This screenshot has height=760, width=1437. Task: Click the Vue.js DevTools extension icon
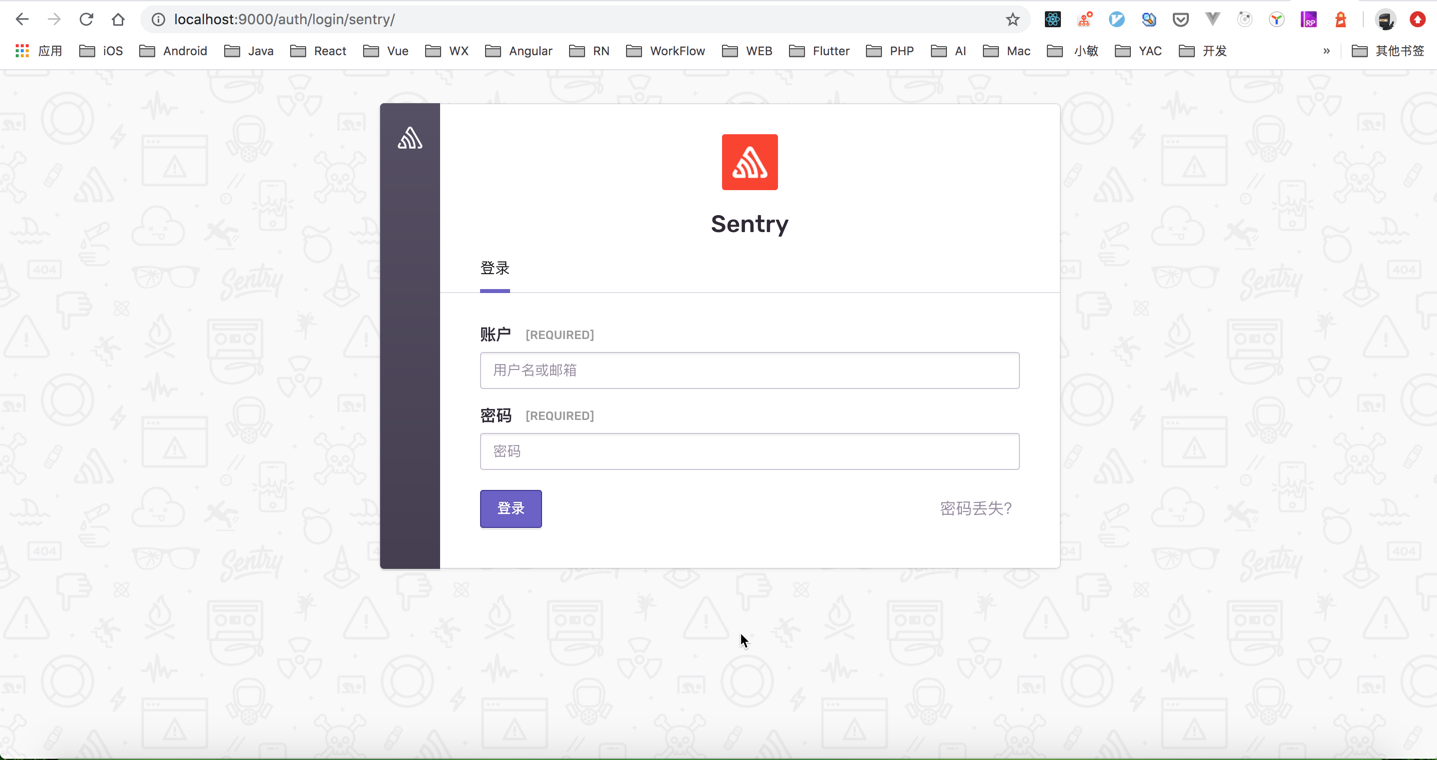pyautogui.click(x=1213, y=19)
